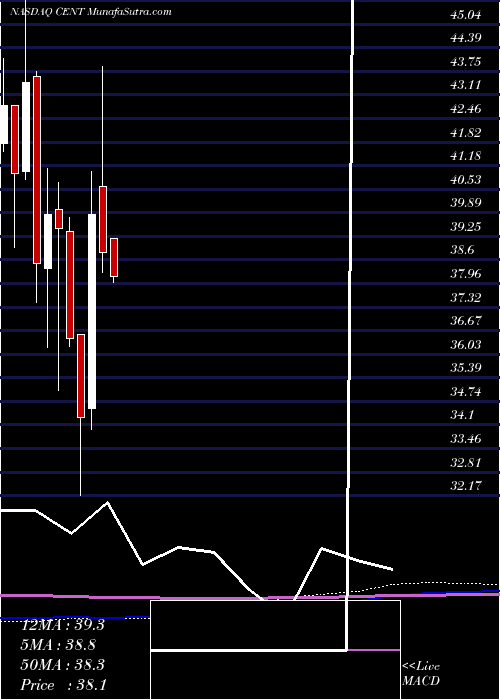Click the 41.82 price axis label
Screen dimensions: 500x700
[x=466, y=133]
